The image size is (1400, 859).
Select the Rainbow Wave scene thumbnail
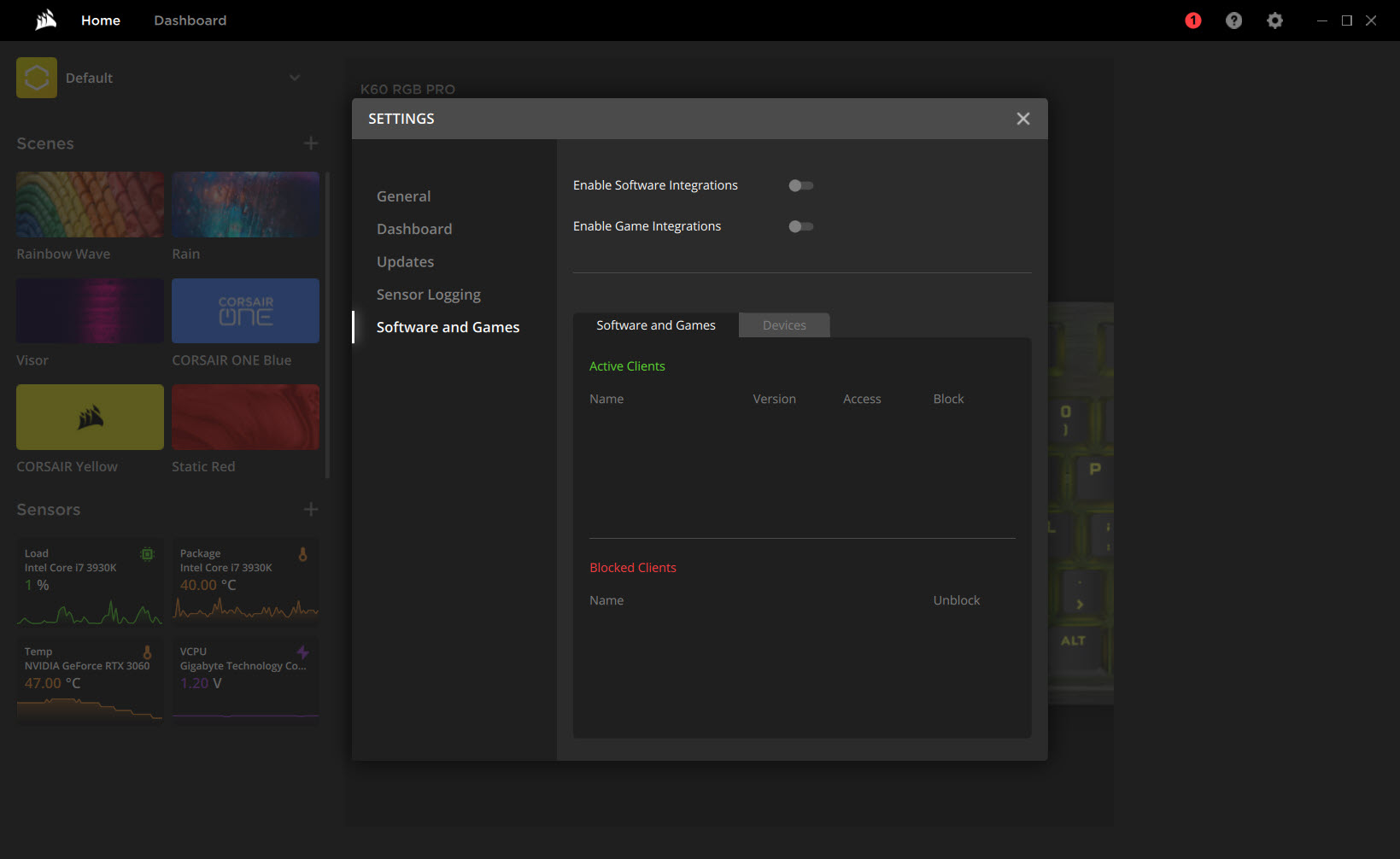(x=90, y=205)
